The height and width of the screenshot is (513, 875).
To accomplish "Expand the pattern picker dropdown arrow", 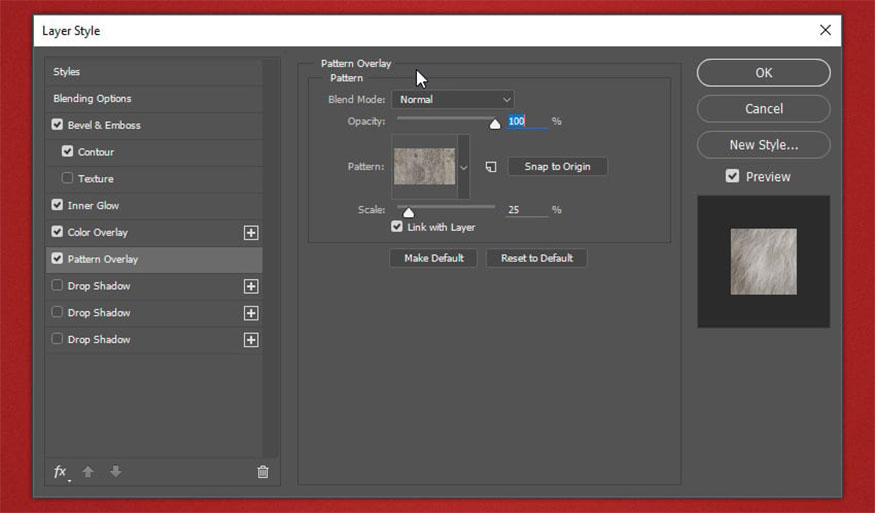I will [x=463, y=167].
